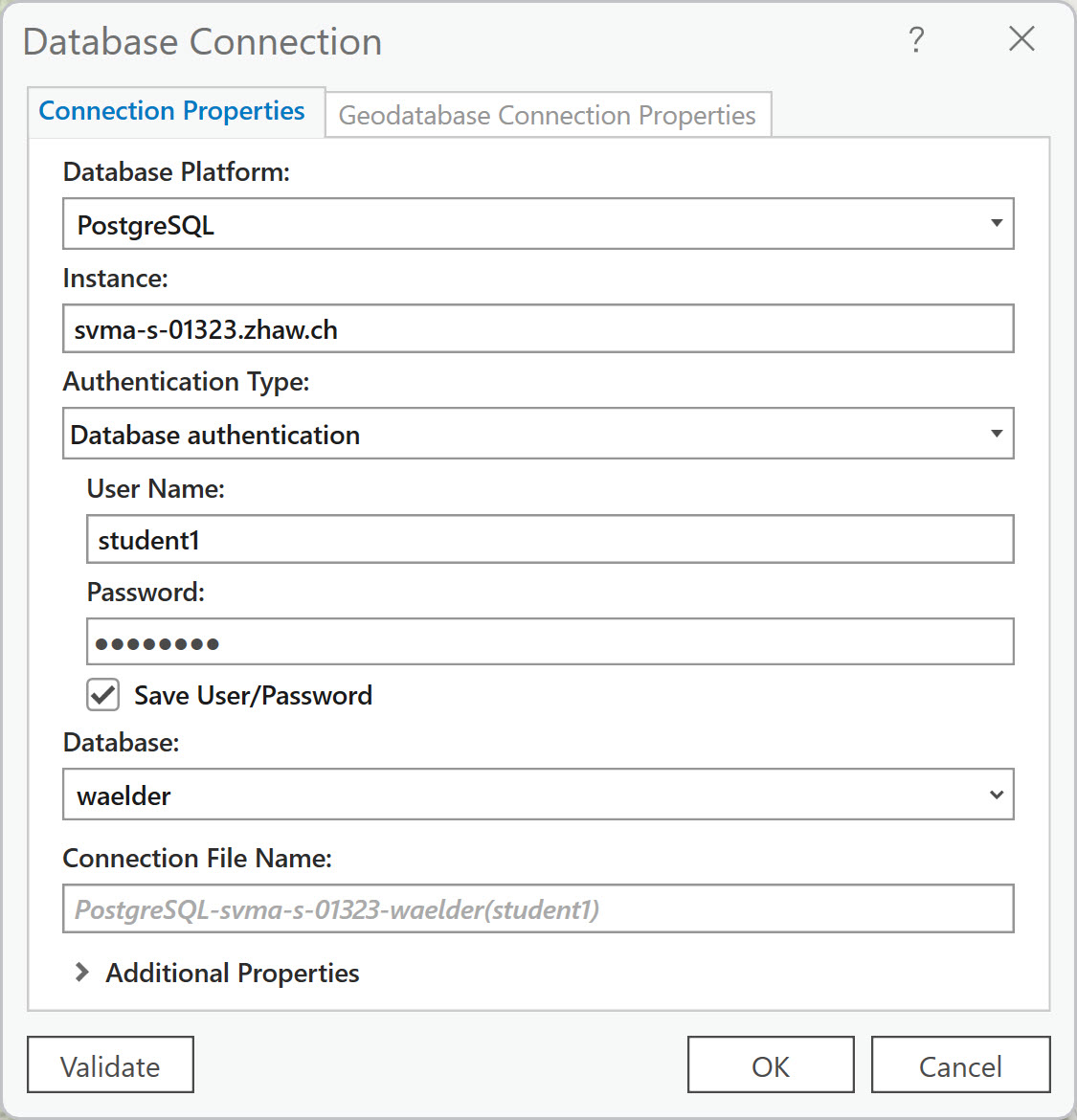This screenshot has width=1077, height=1120.
Task: Focus the User Name field with student1
Action: pos(549,540)
